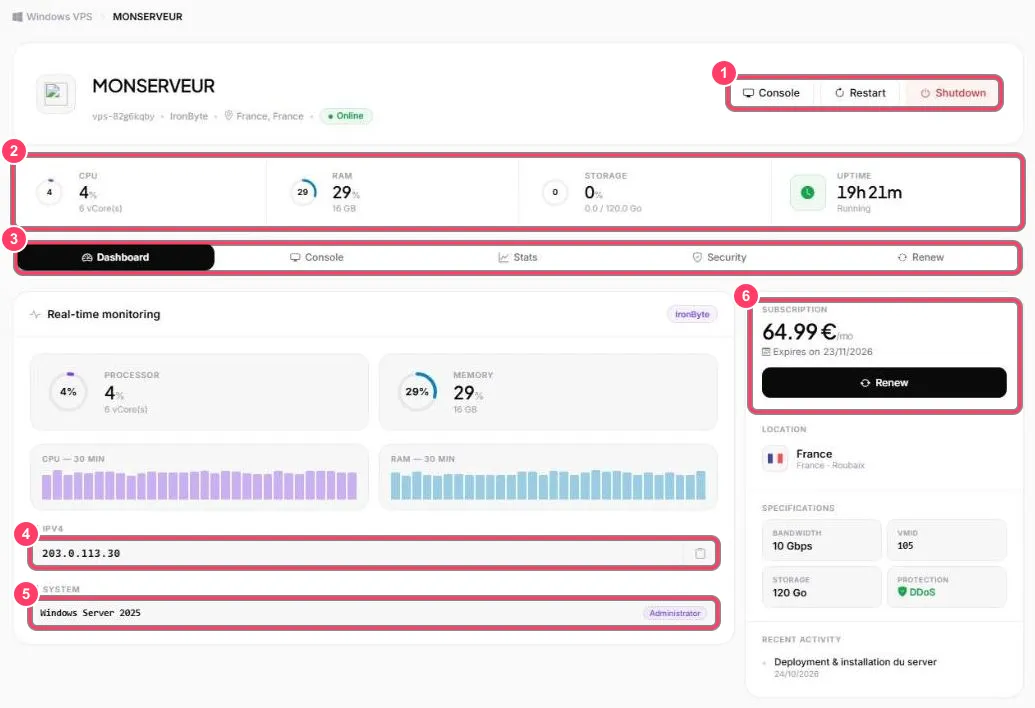
Task: Click the RAM 30 min bar chart
Action: tap(548, 485)
